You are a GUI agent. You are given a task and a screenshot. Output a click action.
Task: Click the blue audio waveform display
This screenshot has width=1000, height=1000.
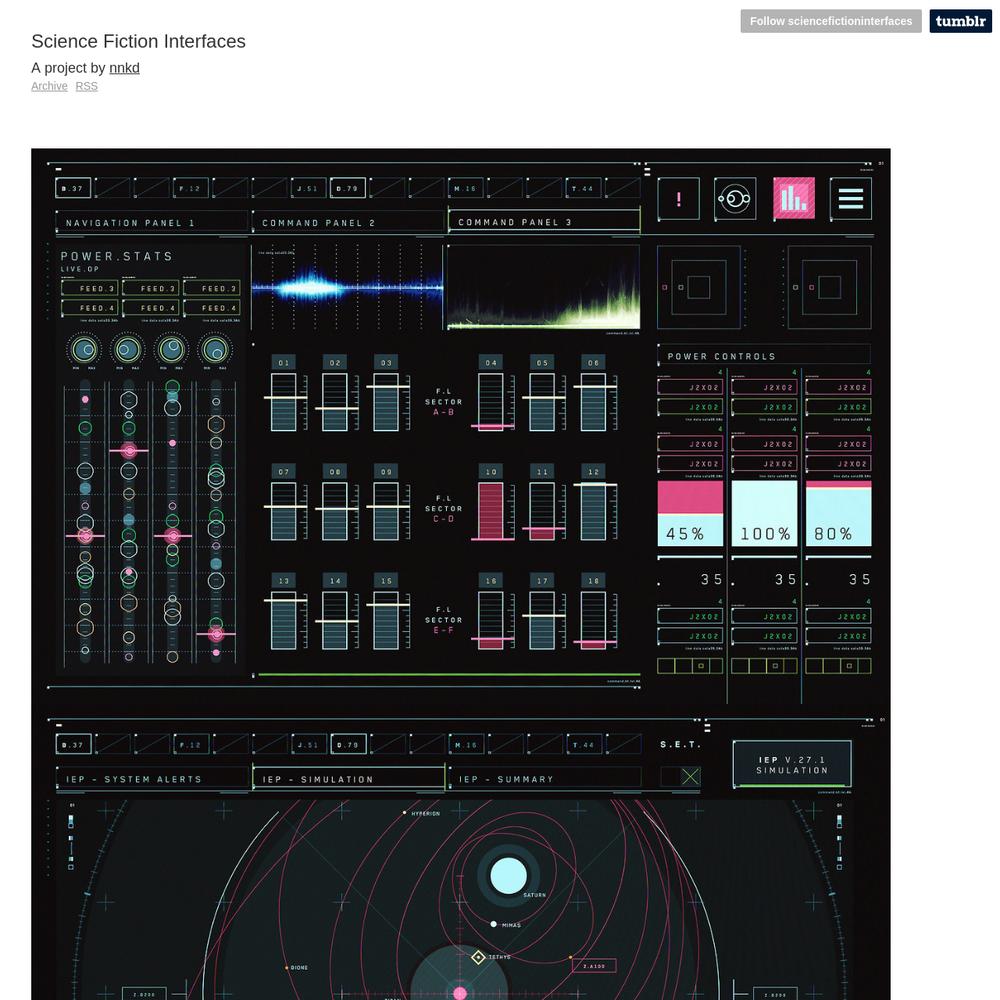[348, 288]
